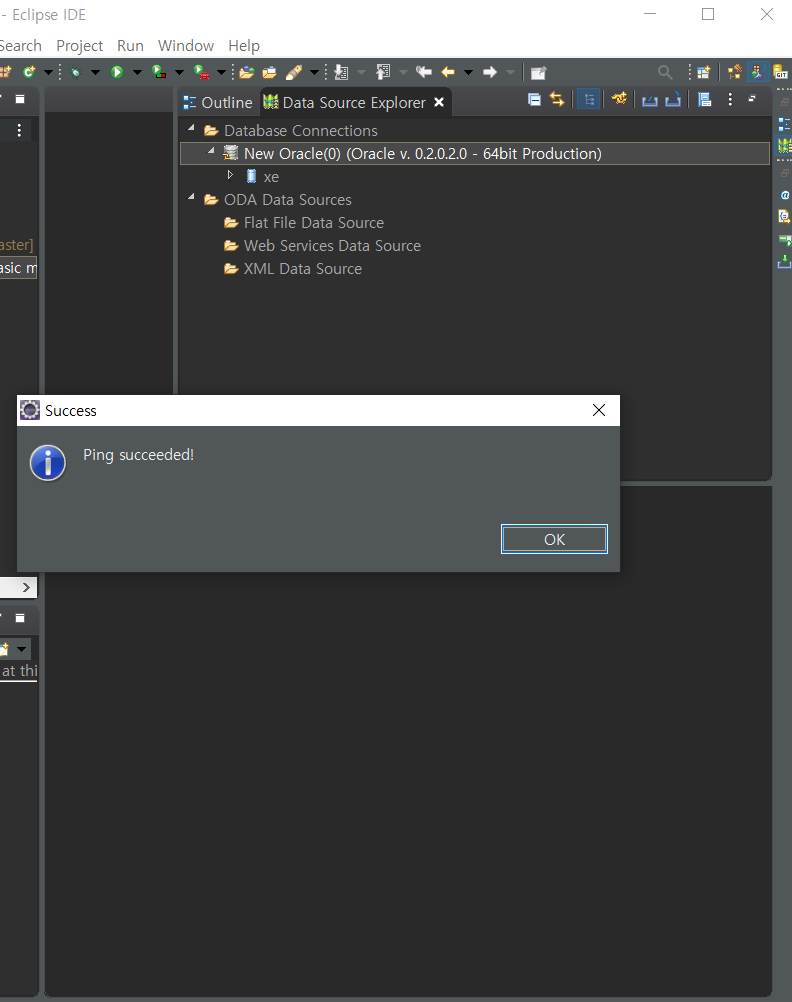The height and width of the screenshot is (1002, 792).
Task: Collapse the ODA Data Sources node
Action: coord(191,197)
